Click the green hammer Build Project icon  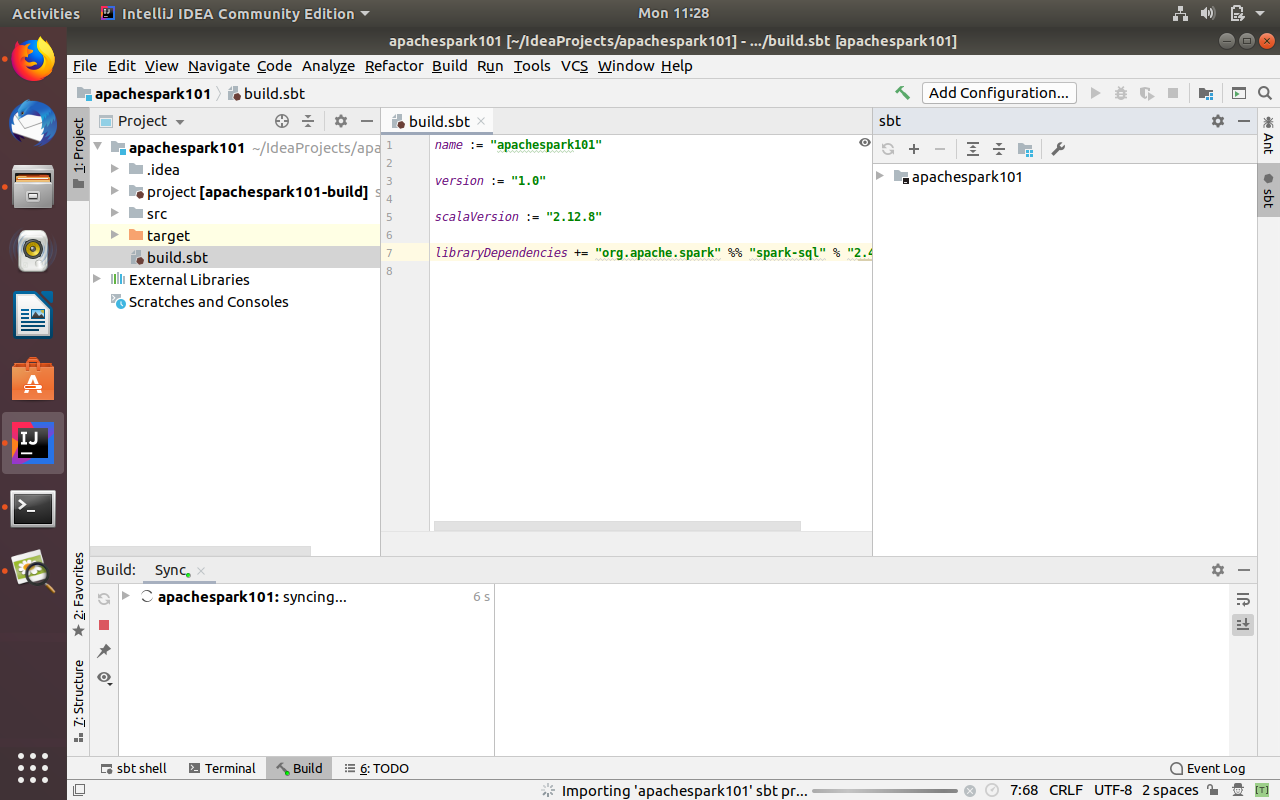pos(902,93)
